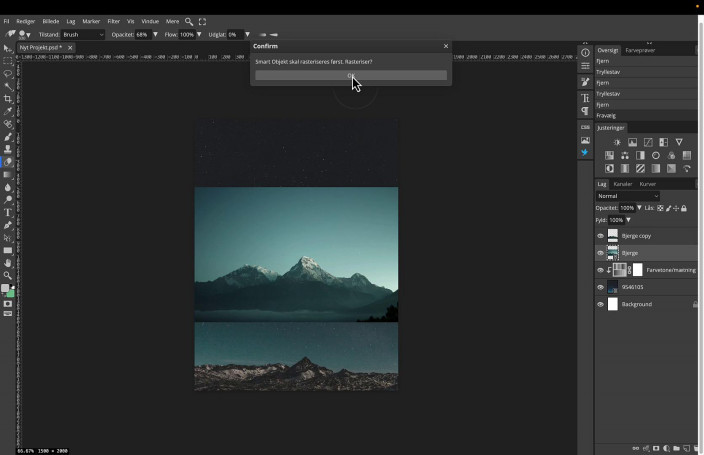The height and width of the screenshot is (455, 704).
Task: Select the Type tool
Action: pos(8,212)
